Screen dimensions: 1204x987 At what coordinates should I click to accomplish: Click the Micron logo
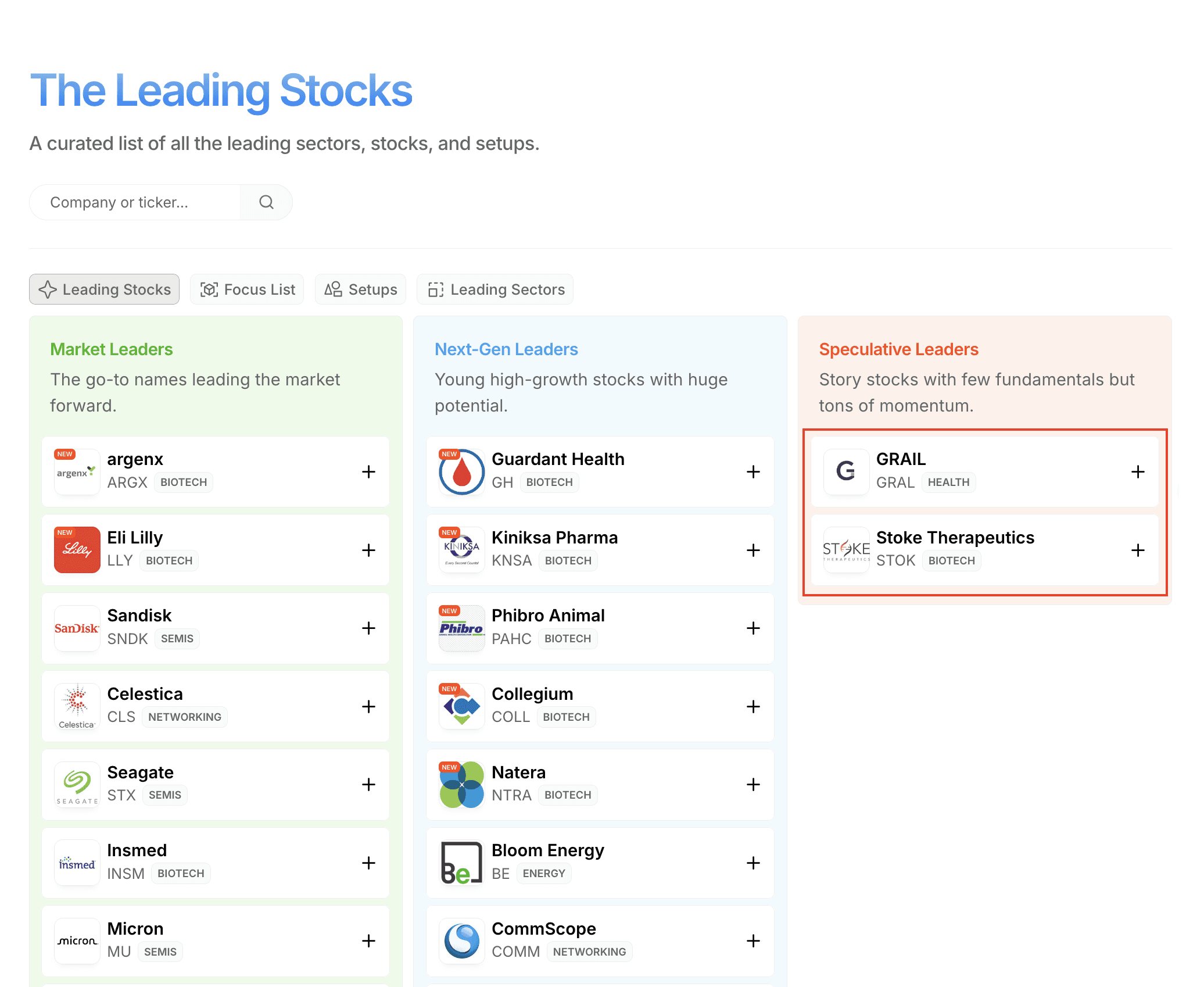[x=77, y=941]
